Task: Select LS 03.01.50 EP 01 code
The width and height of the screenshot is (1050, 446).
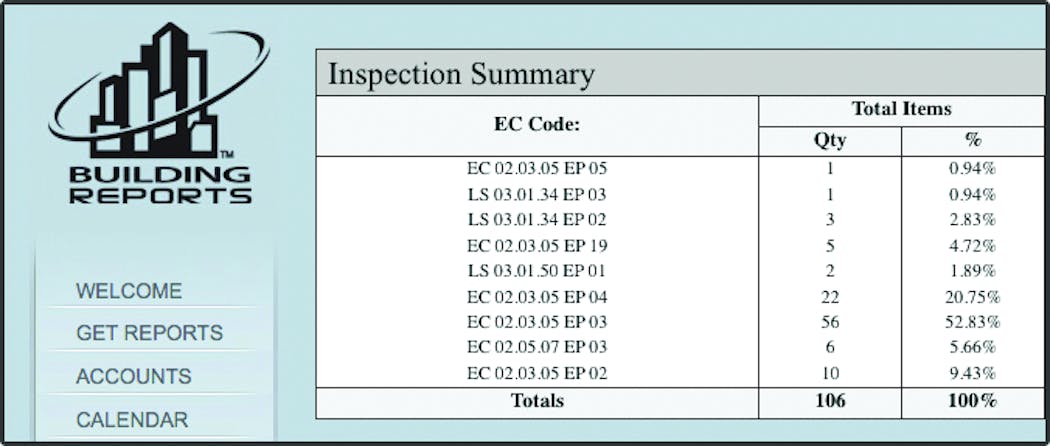Action: (537, 271)
